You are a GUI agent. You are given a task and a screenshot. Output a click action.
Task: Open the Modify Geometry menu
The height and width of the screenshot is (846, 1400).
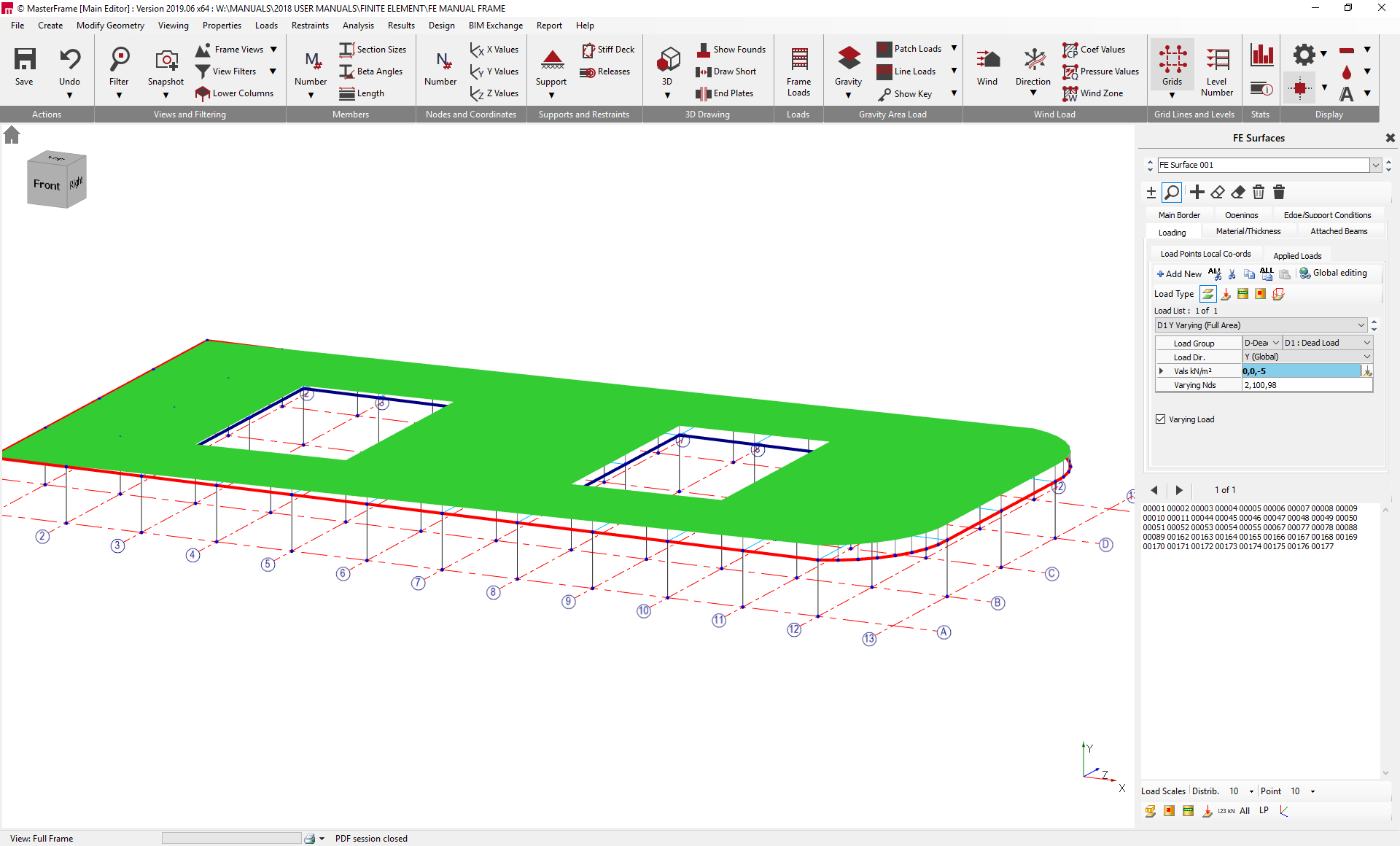(110, 26)
